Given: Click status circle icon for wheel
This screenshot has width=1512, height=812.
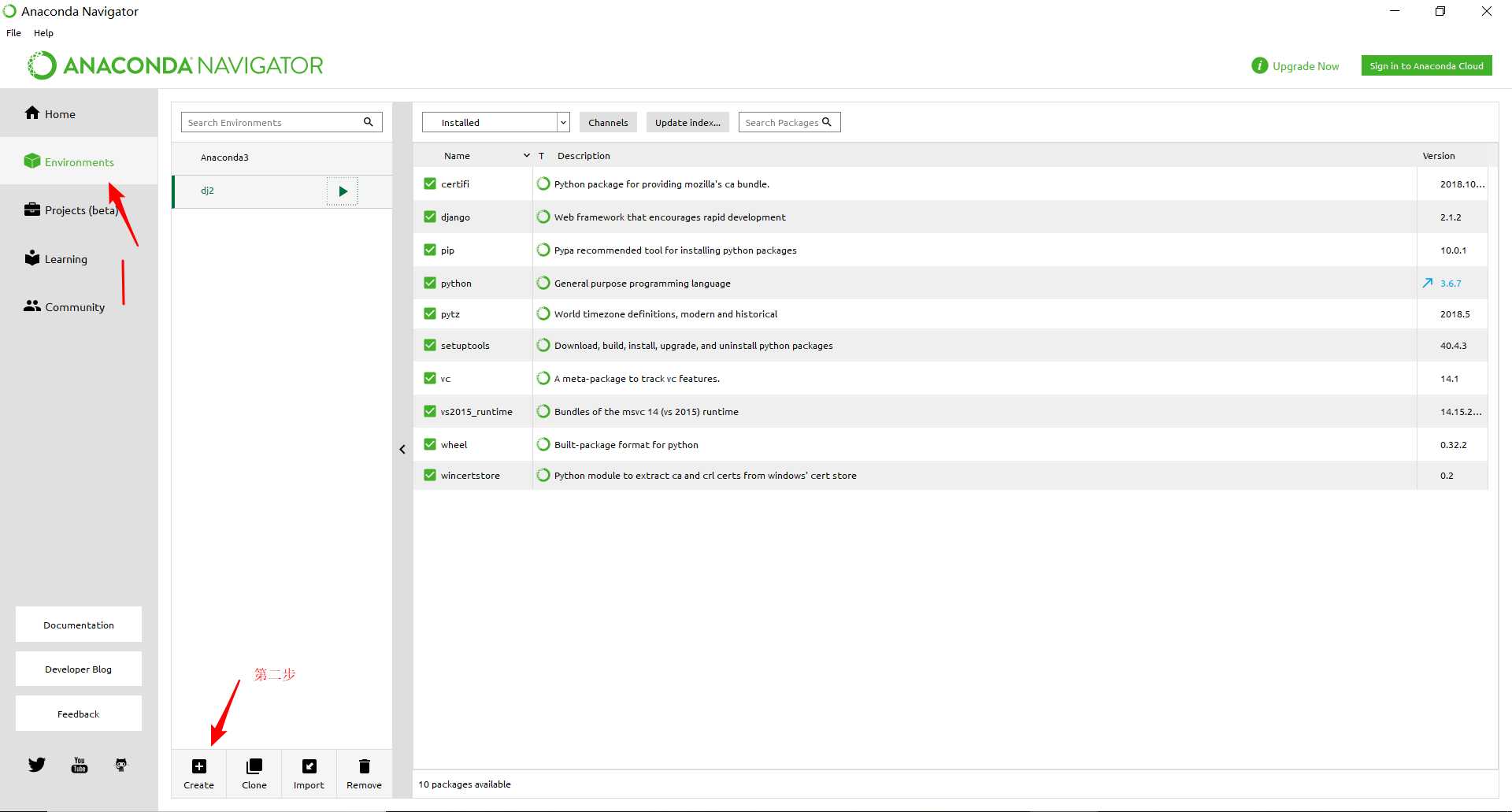Looking at the screenshot, I should click(543, 444).
